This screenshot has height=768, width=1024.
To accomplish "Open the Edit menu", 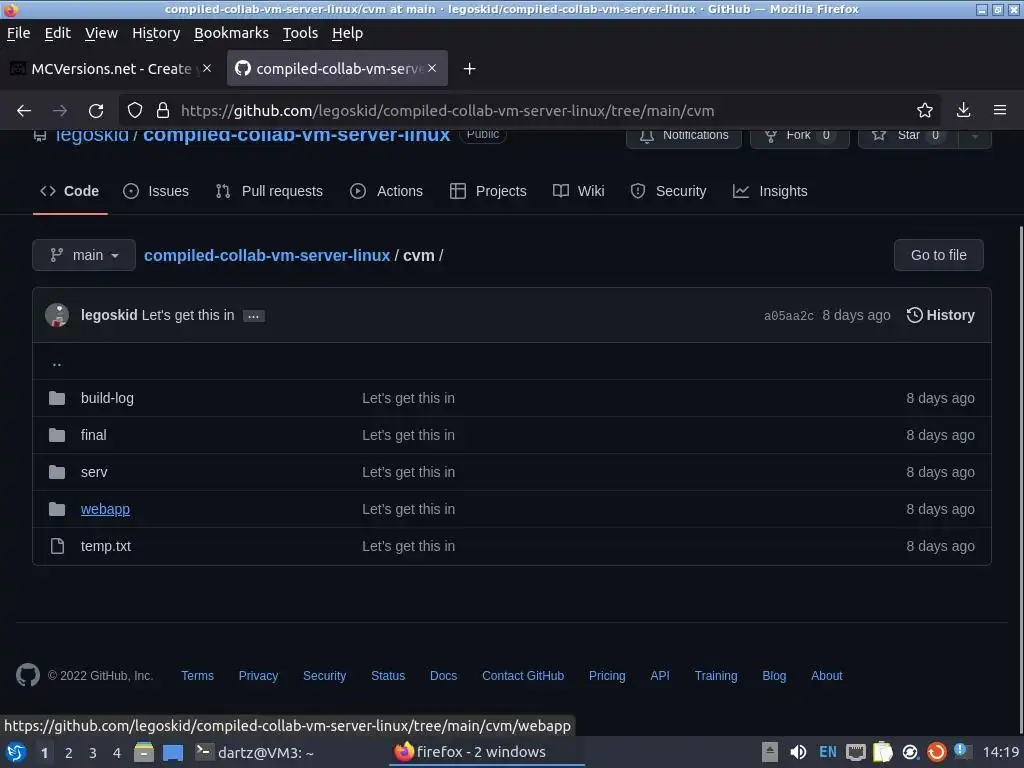I will point(57,33).
